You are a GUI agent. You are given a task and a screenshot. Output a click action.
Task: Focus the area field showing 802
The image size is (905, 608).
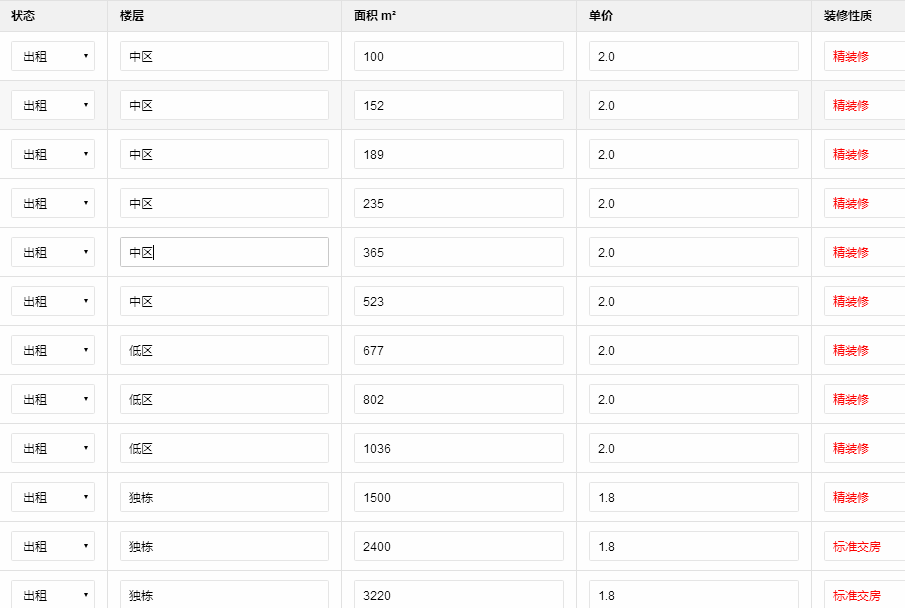coord(458,399)
